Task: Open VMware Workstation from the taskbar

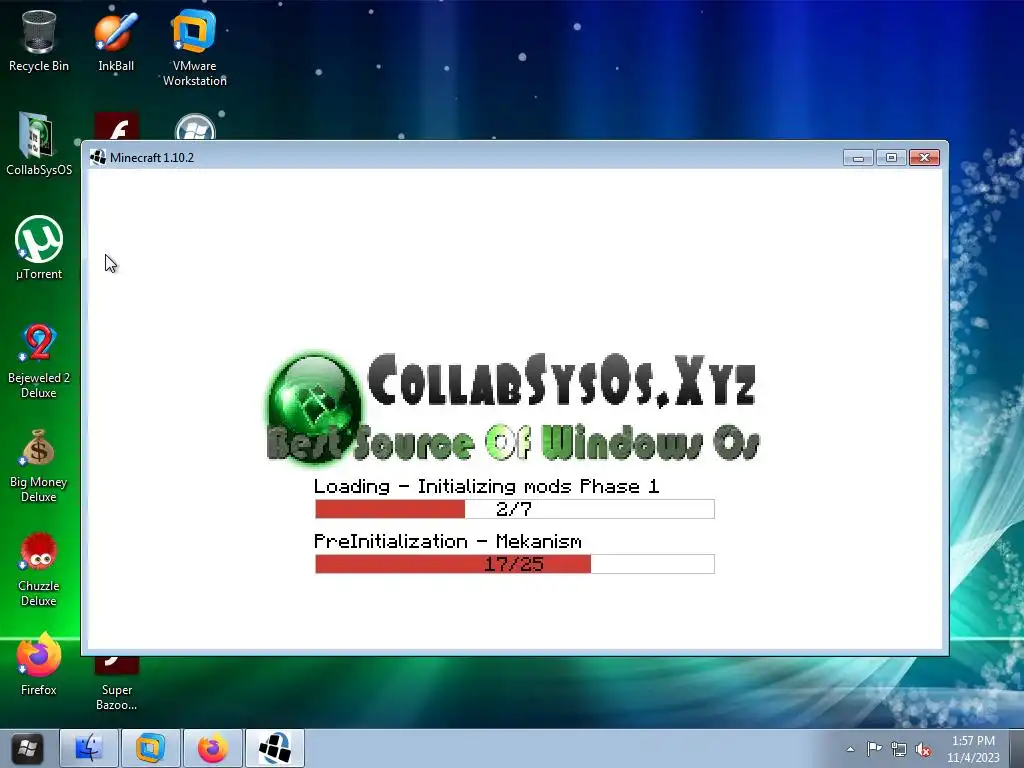Action: (x=150, y=748)
